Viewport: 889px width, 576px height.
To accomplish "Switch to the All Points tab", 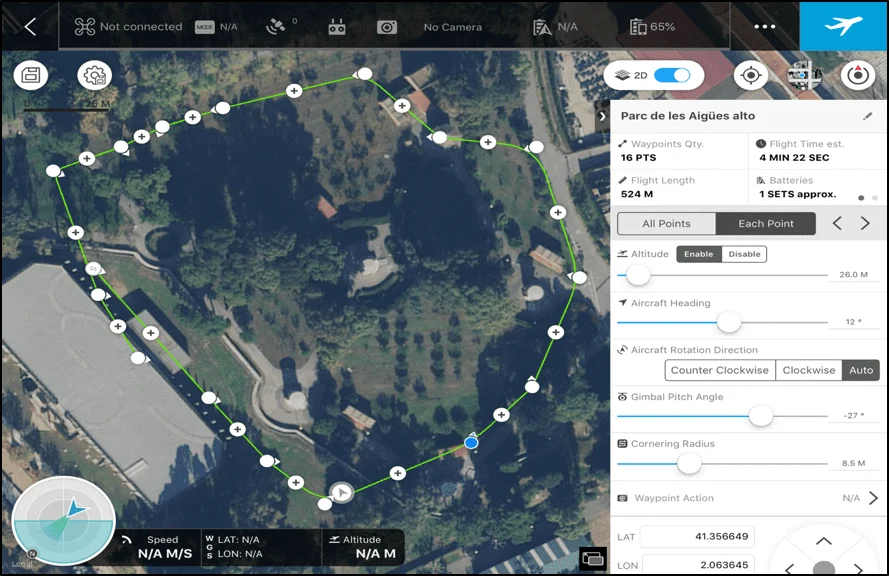I will click(x=666, y=223).
